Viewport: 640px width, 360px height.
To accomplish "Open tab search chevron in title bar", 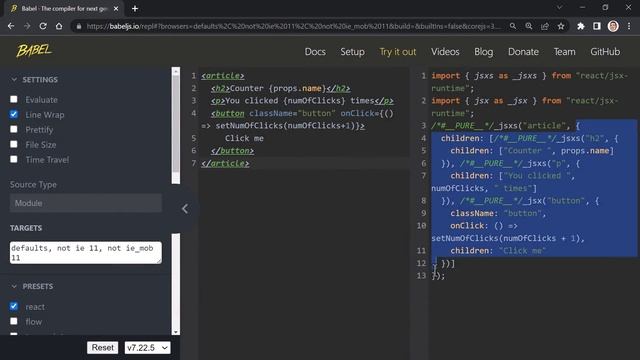I will (x=560, y=7).
